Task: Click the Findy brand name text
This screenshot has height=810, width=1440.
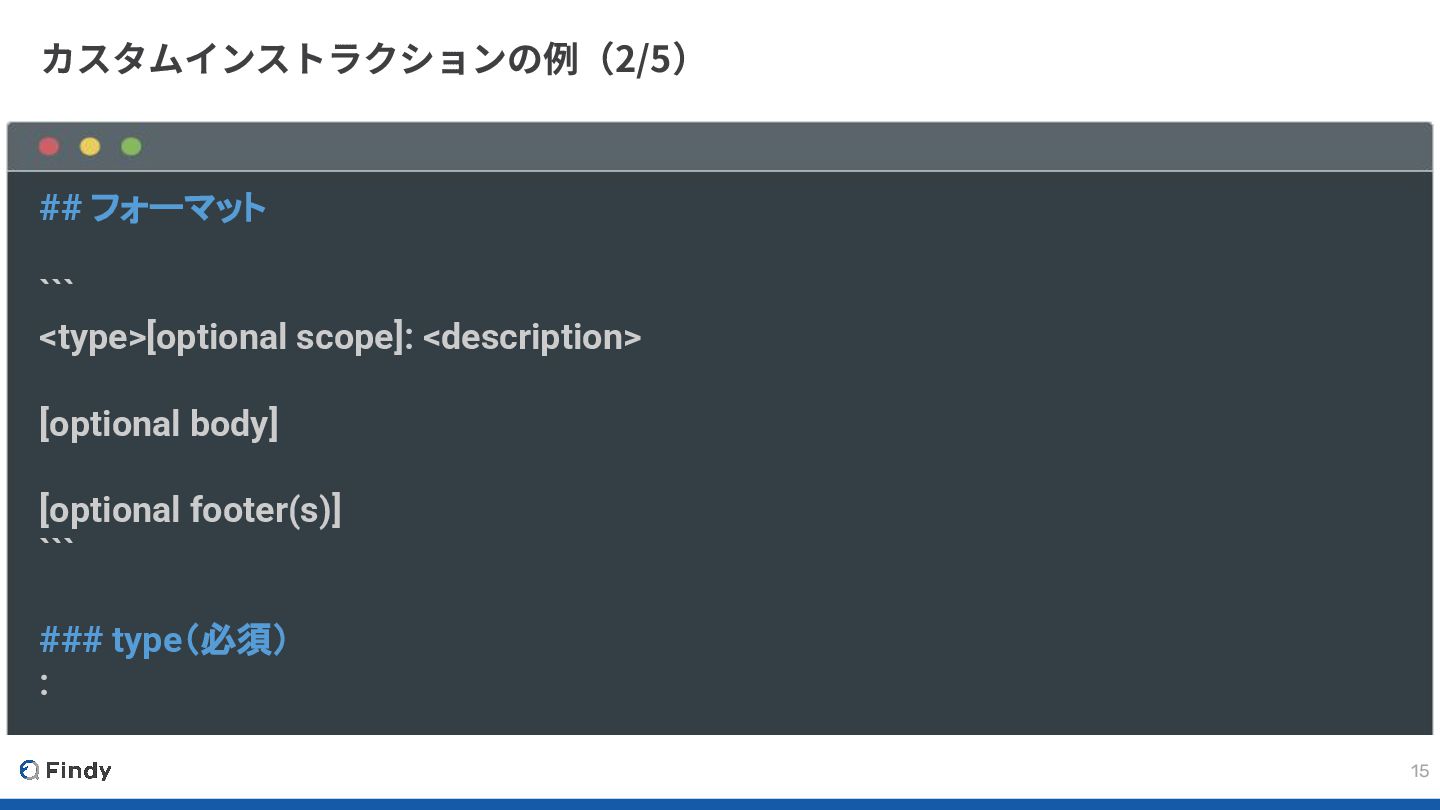Action: click(x=78, y=770)
